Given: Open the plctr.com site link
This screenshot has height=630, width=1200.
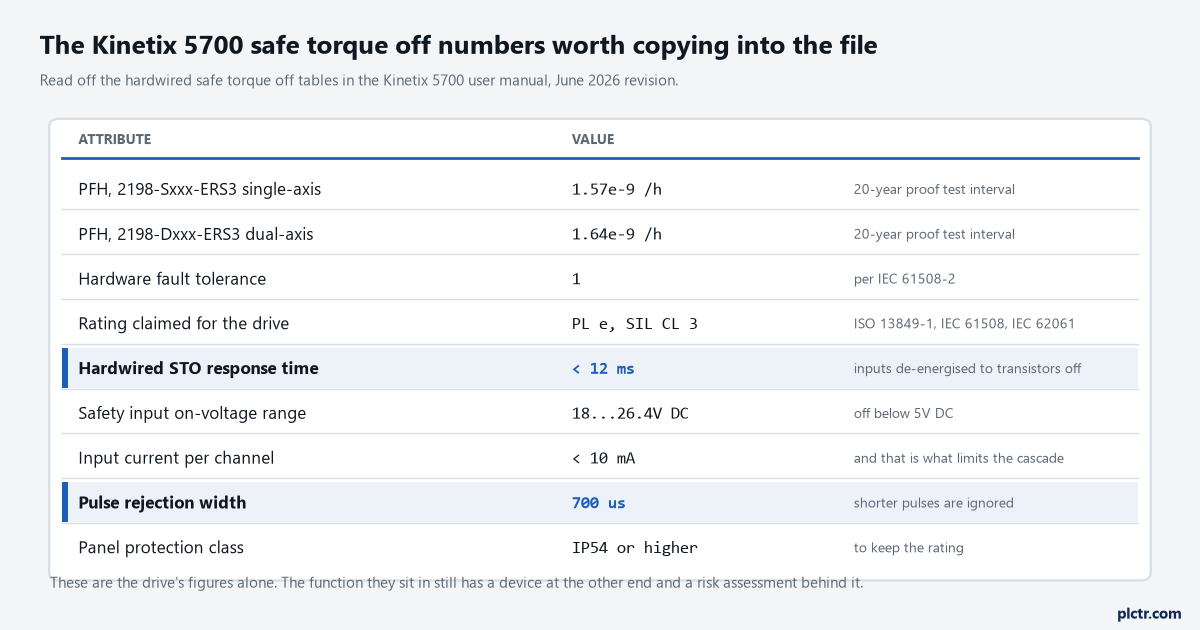Looking at the screenshot, I should tap(1149, 613).
